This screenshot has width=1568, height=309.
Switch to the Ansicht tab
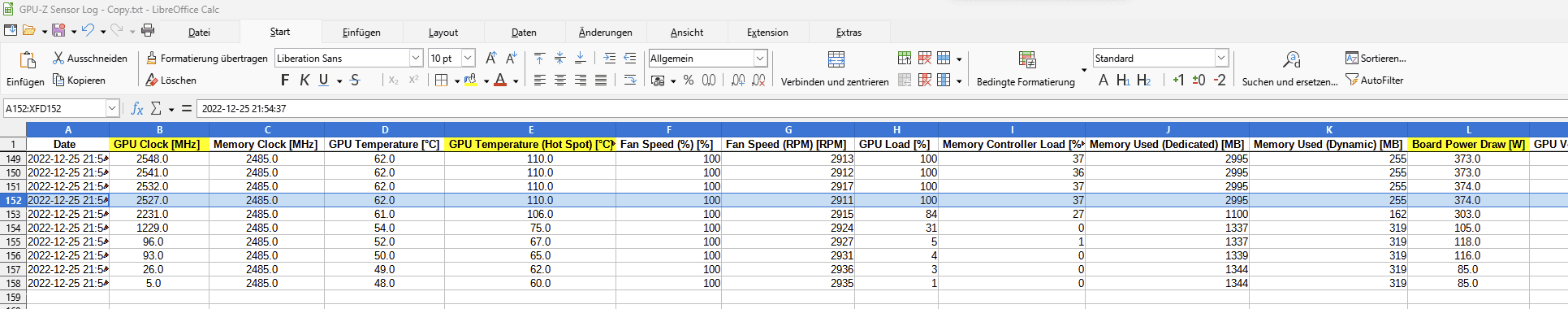click(687, 33)
